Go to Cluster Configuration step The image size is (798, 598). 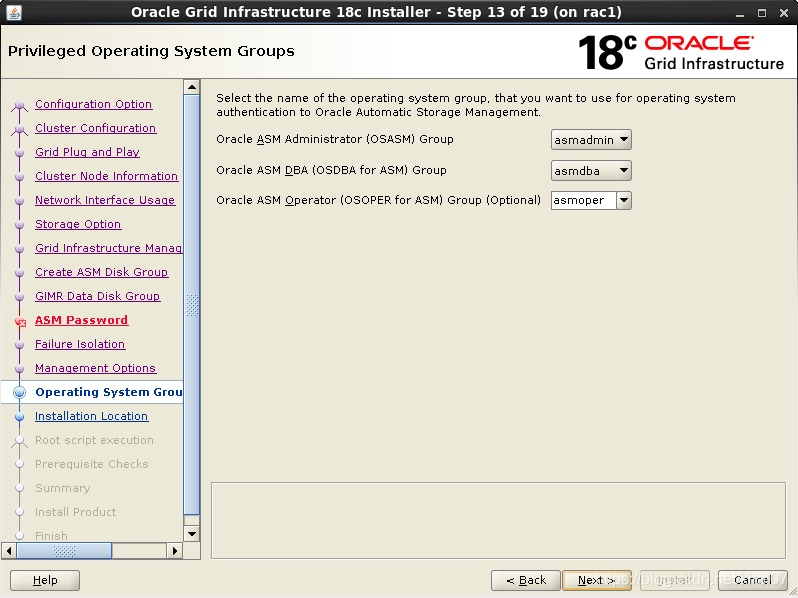point(96,128)
